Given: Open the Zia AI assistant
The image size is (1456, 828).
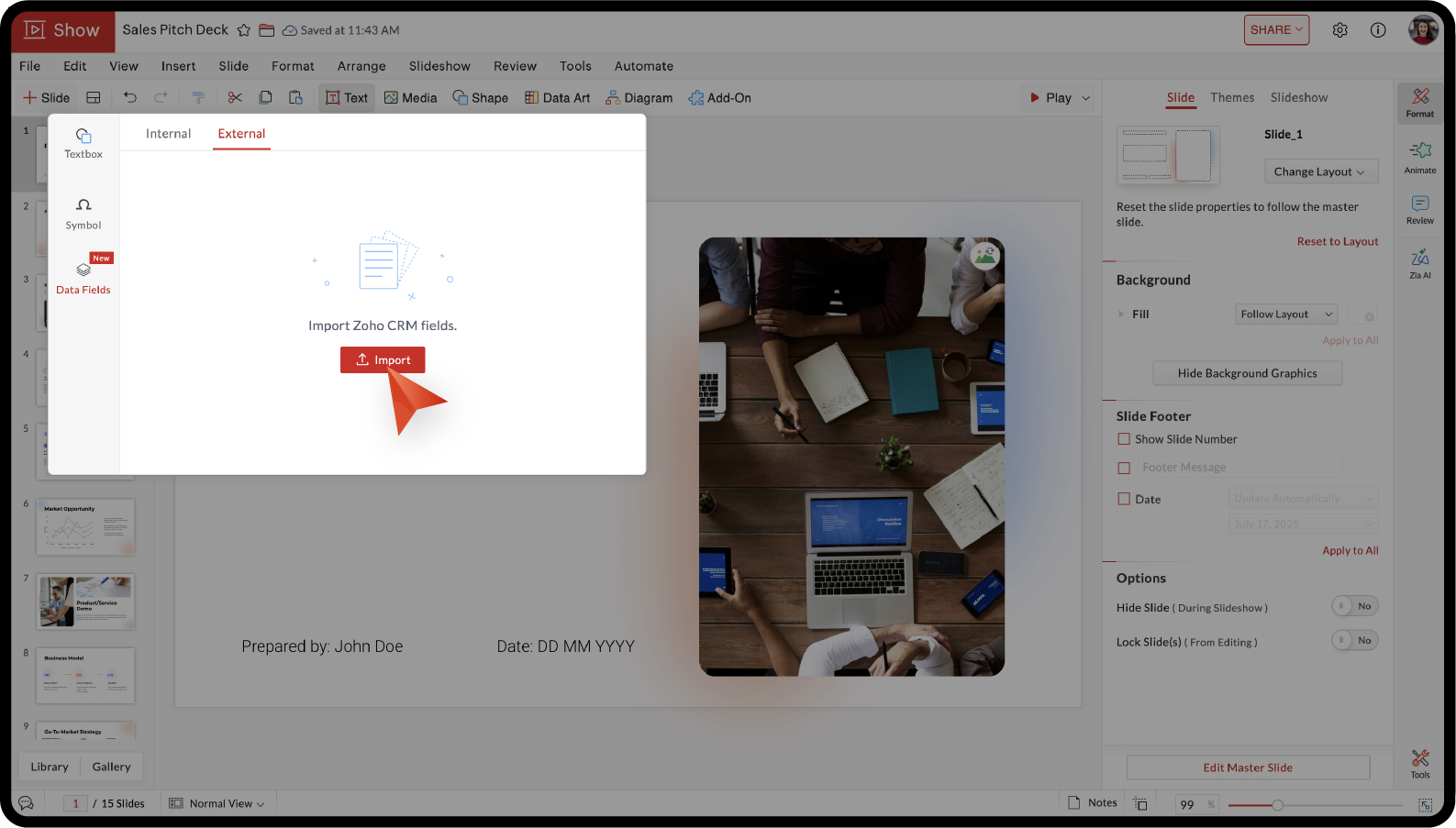Looking at the screenshot, I should (x=1420, y=263).
